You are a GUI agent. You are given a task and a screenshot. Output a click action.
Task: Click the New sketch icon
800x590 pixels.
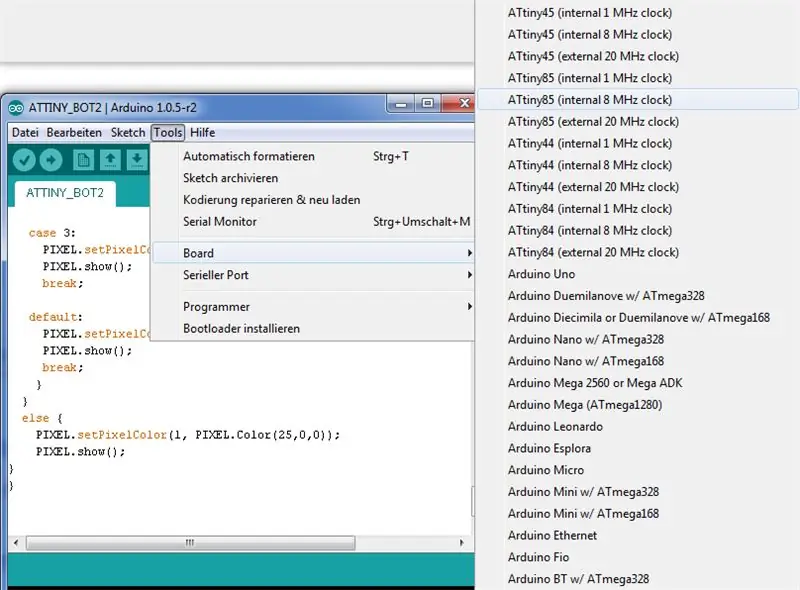pos(83,160)
